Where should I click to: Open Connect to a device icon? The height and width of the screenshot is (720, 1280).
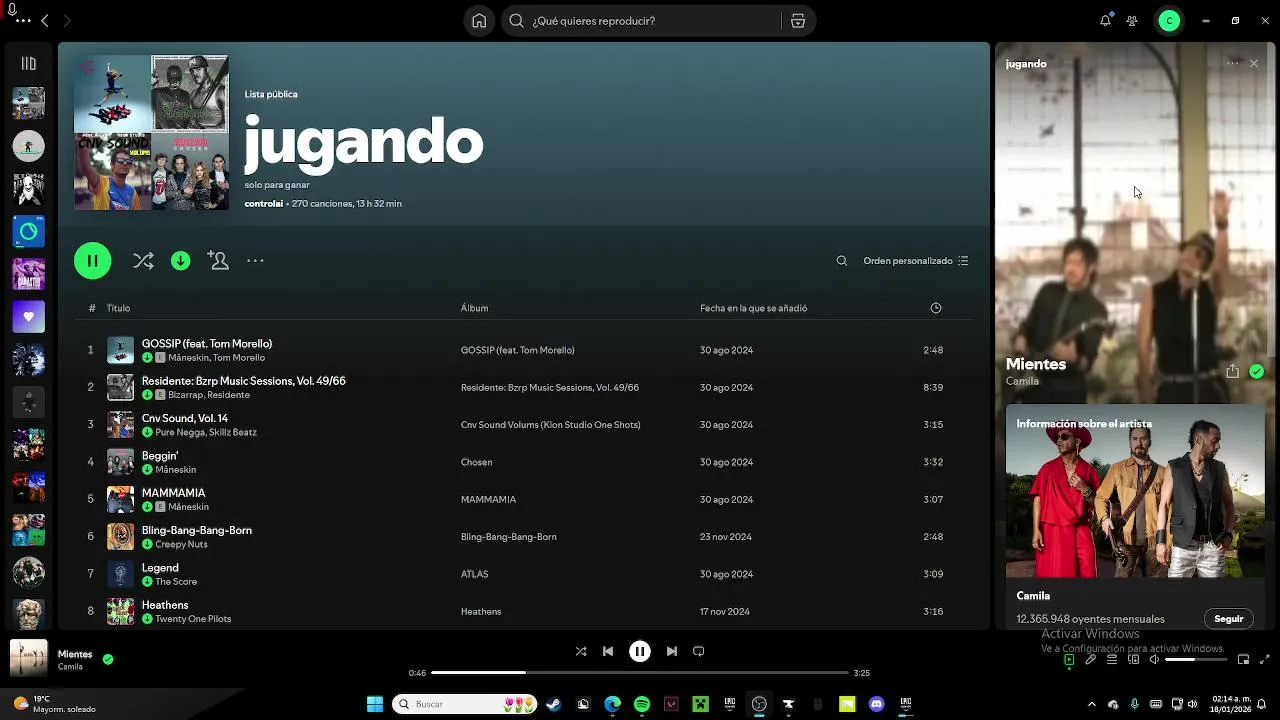1133,660
